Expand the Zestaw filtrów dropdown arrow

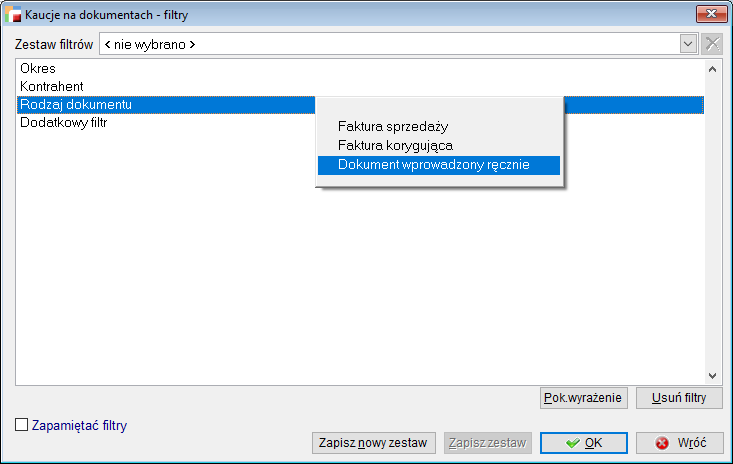point(688,44)
